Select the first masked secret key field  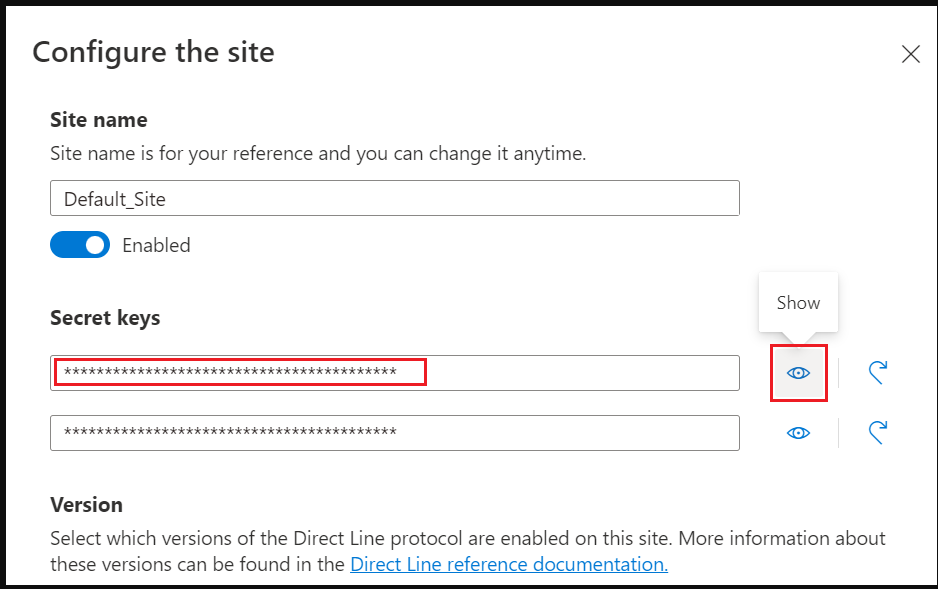tap(395, 373)
